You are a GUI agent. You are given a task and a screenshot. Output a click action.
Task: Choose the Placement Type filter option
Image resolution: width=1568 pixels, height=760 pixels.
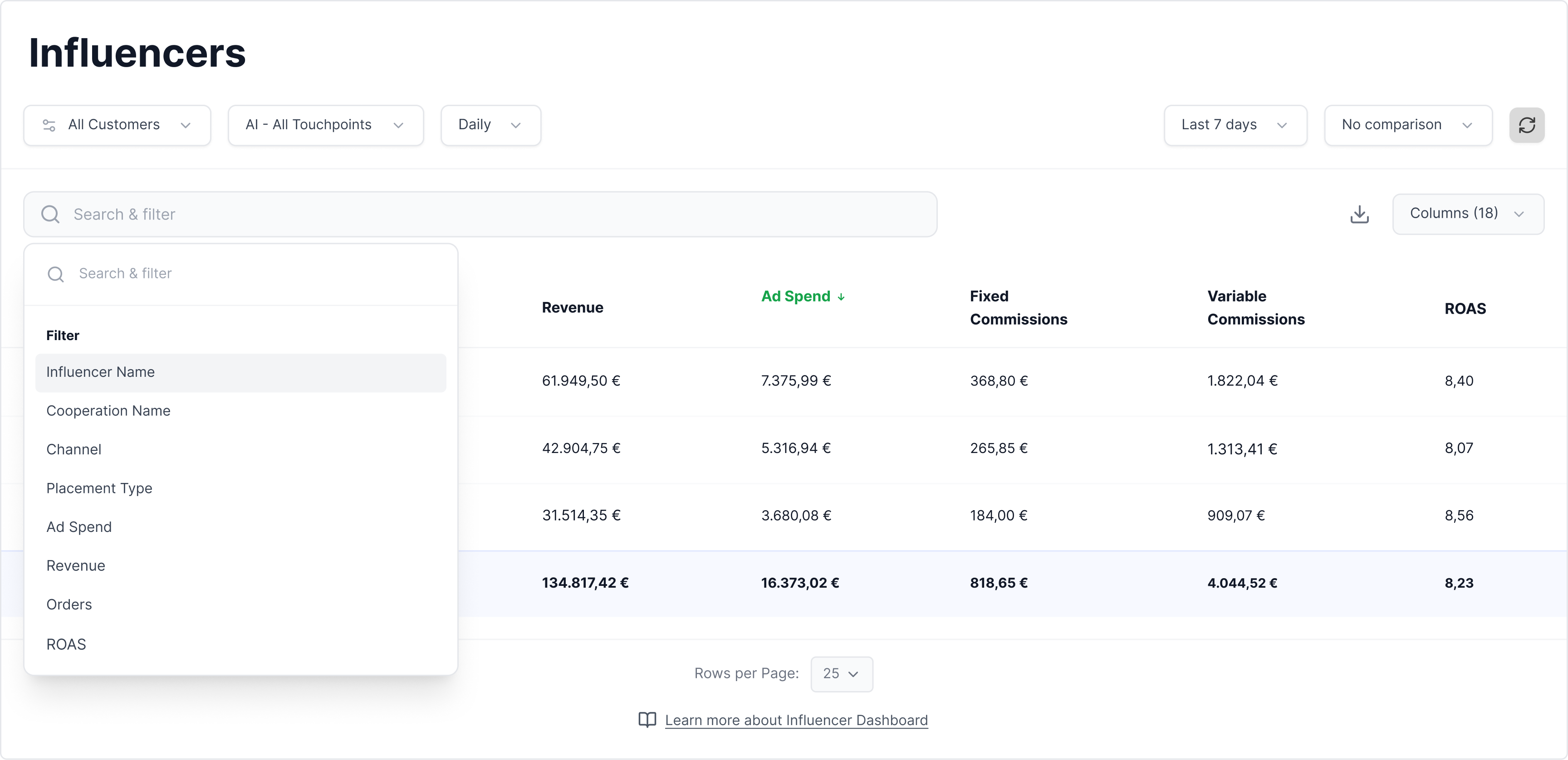[x=99, y=488]
